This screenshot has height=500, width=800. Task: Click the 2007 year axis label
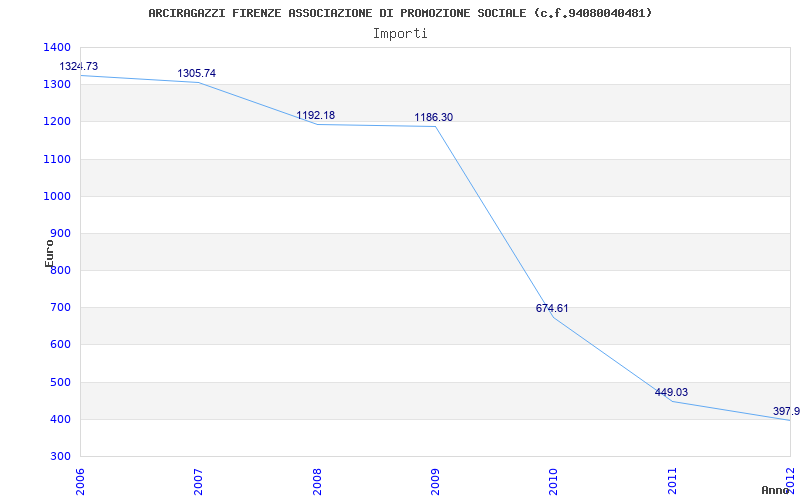(x=198, y=481)
